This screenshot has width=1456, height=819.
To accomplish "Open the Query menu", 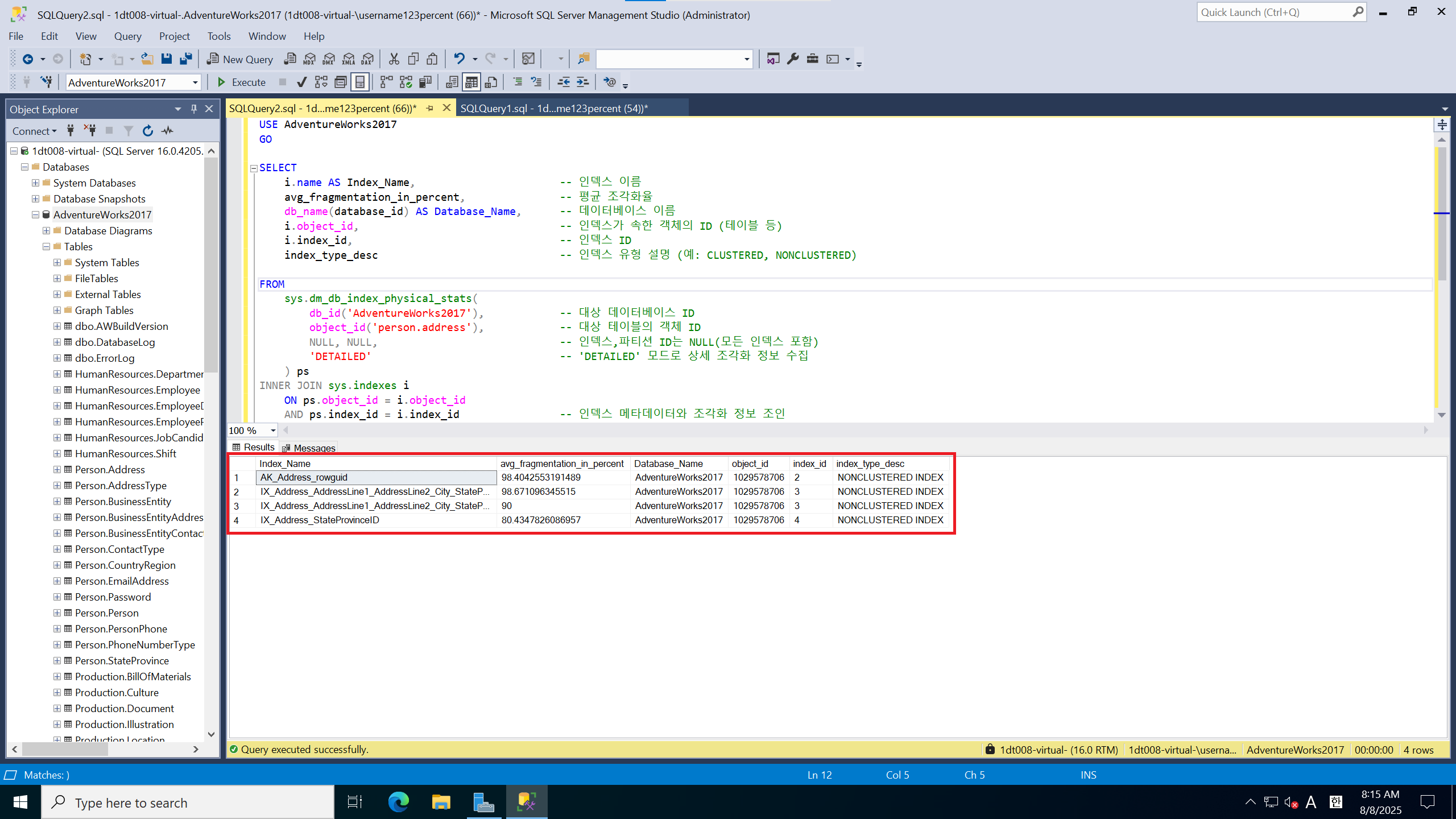I will [x=127, y=36].
